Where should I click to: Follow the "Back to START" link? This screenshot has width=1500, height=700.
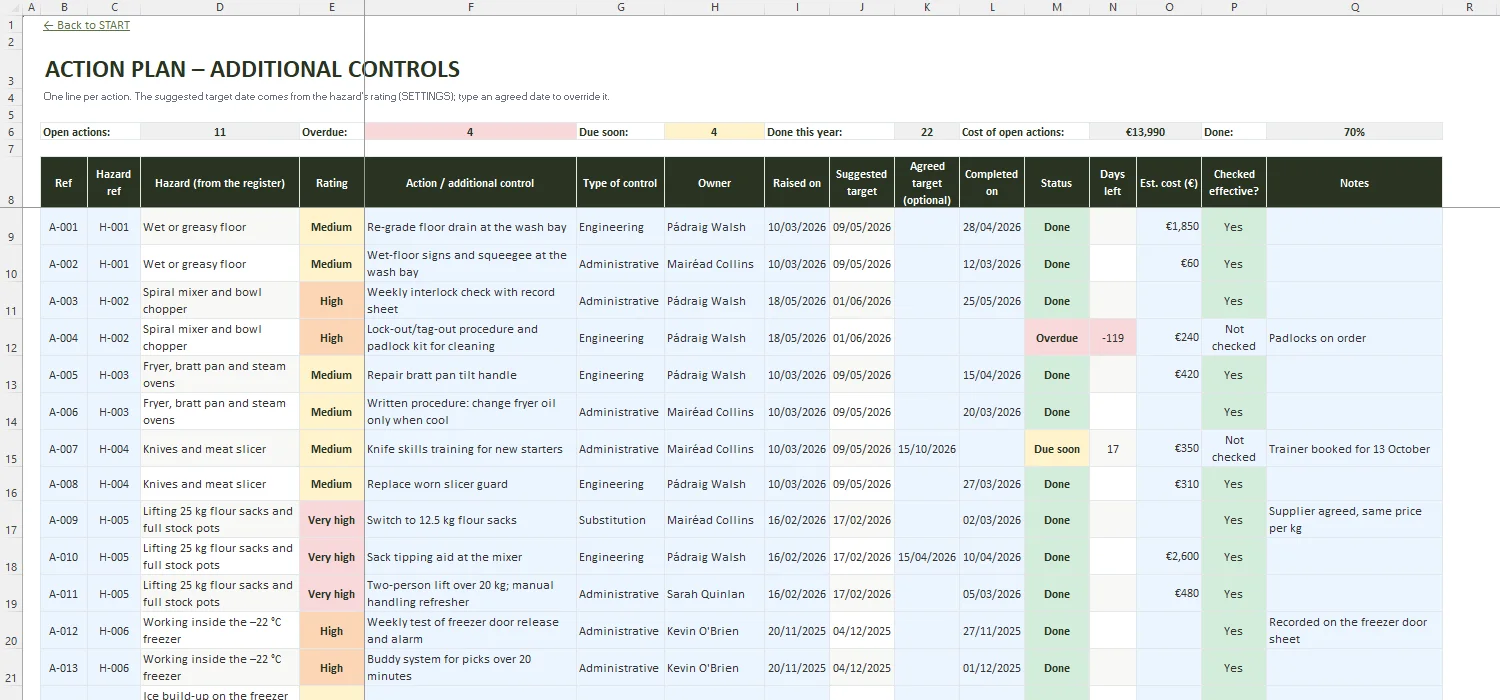87,25
